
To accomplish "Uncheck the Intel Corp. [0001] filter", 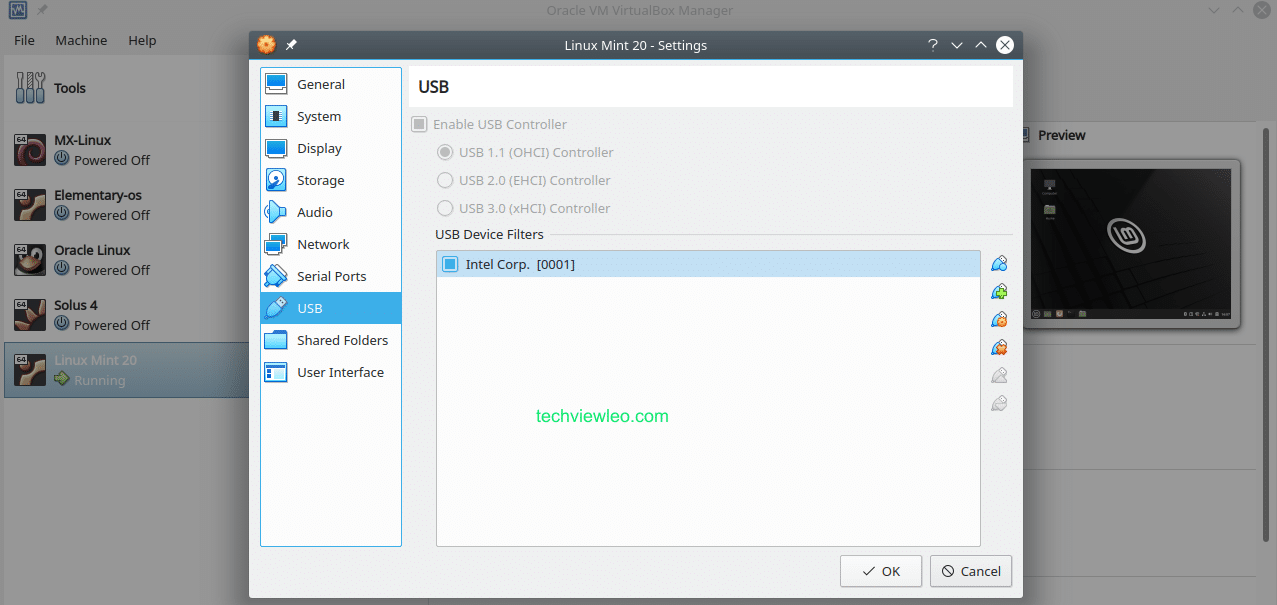I will [x=449, y=263].
